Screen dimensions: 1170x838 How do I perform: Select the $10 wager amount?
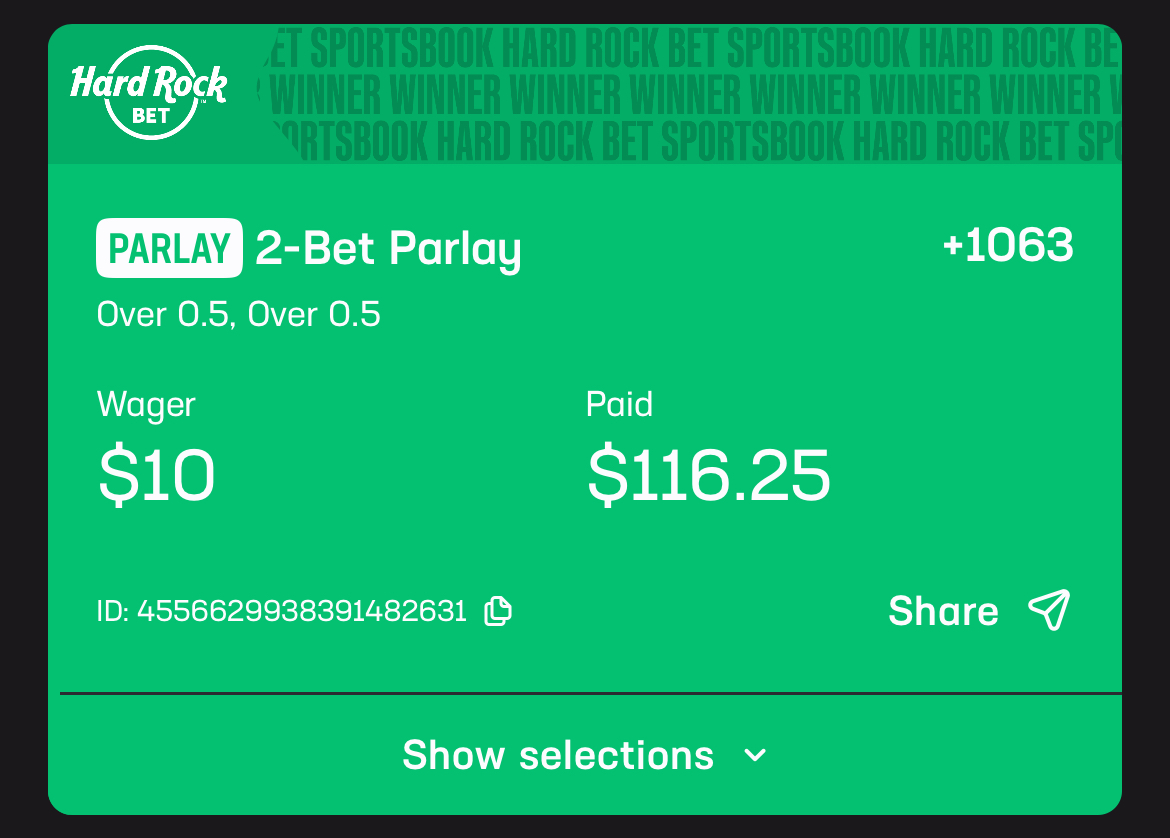coord(156,475)
